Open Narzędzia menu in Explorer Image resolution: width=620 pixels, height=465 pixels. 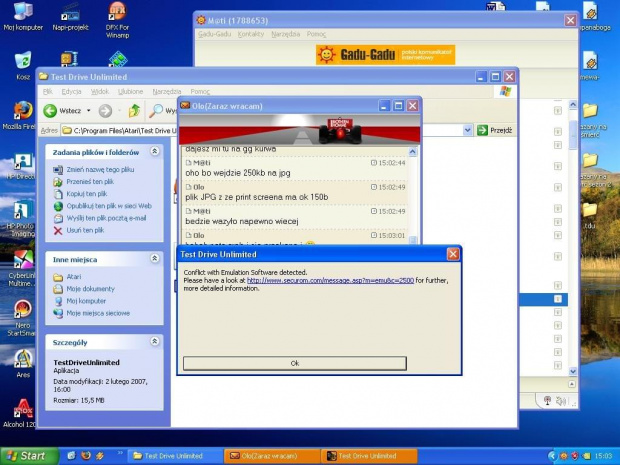[166, 91]
